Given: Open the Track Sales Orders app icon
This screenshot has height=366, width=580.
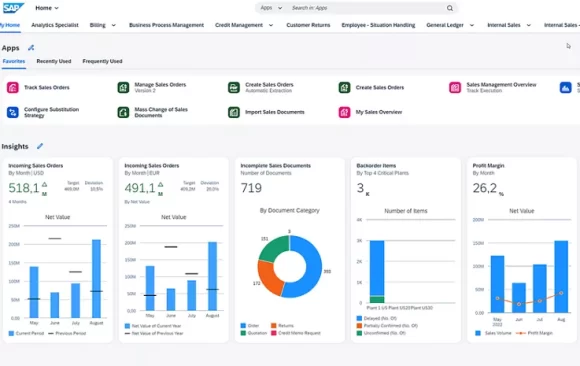Looking at the screenshot, I should (13, 88).
